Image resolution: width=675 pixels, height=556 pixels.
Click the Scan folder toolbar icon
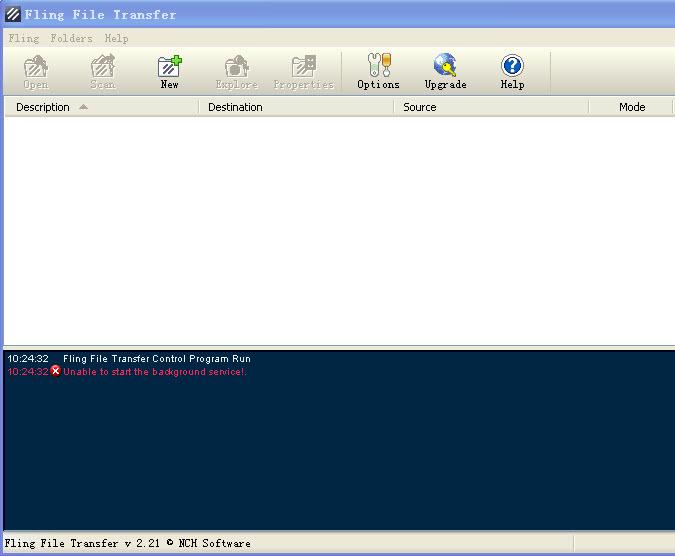(x=103, y=71)
